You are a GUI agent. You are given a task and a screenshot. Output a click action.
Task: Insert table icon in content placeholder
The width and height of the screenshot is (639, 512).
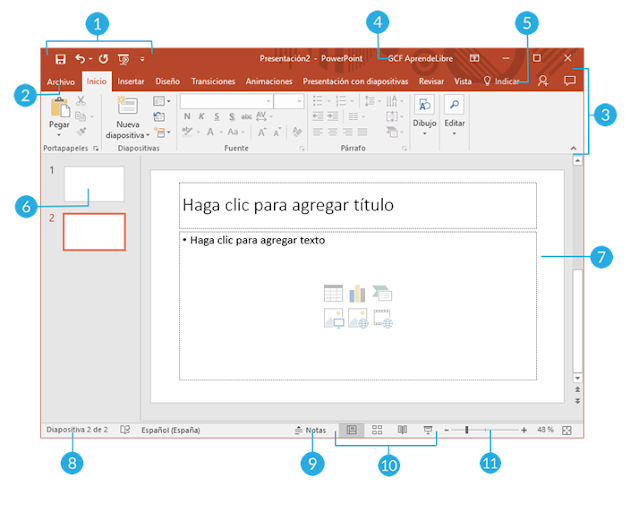point(333,293)
